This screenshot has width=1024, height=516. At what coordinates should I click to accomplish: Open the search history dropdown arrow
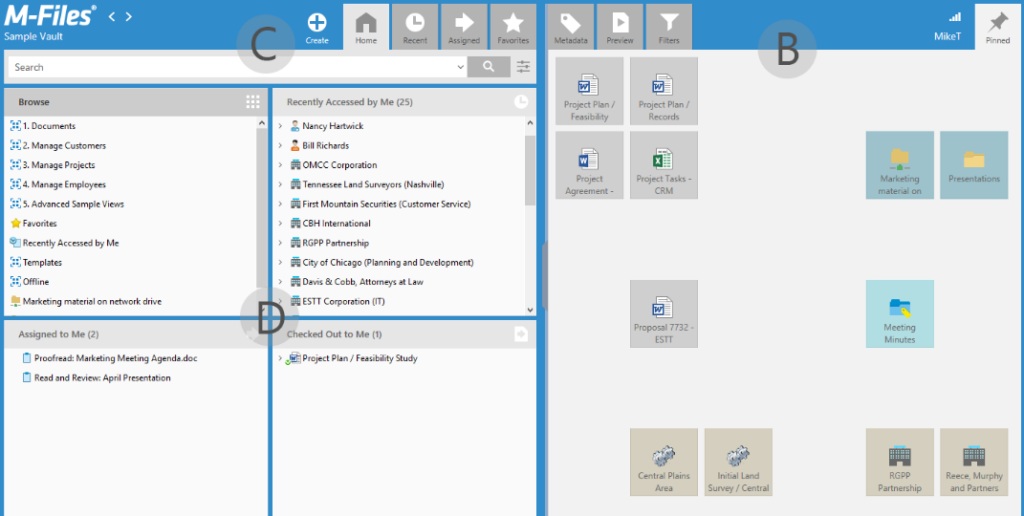460,67
